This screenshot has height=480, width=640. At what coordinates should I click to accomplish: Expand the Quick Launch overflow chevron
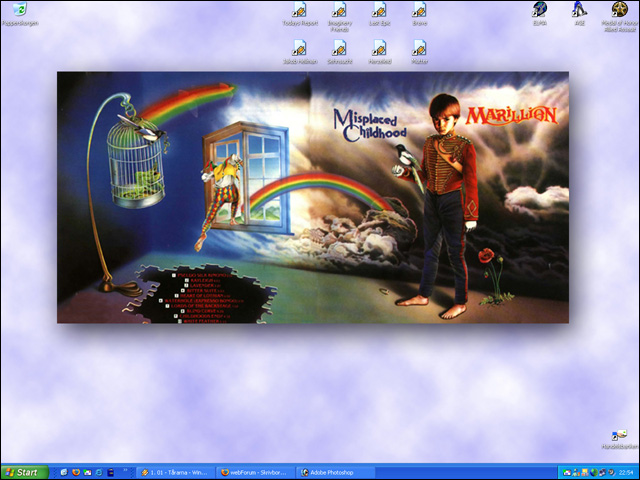pyautogui.click(x=125, y=470)
